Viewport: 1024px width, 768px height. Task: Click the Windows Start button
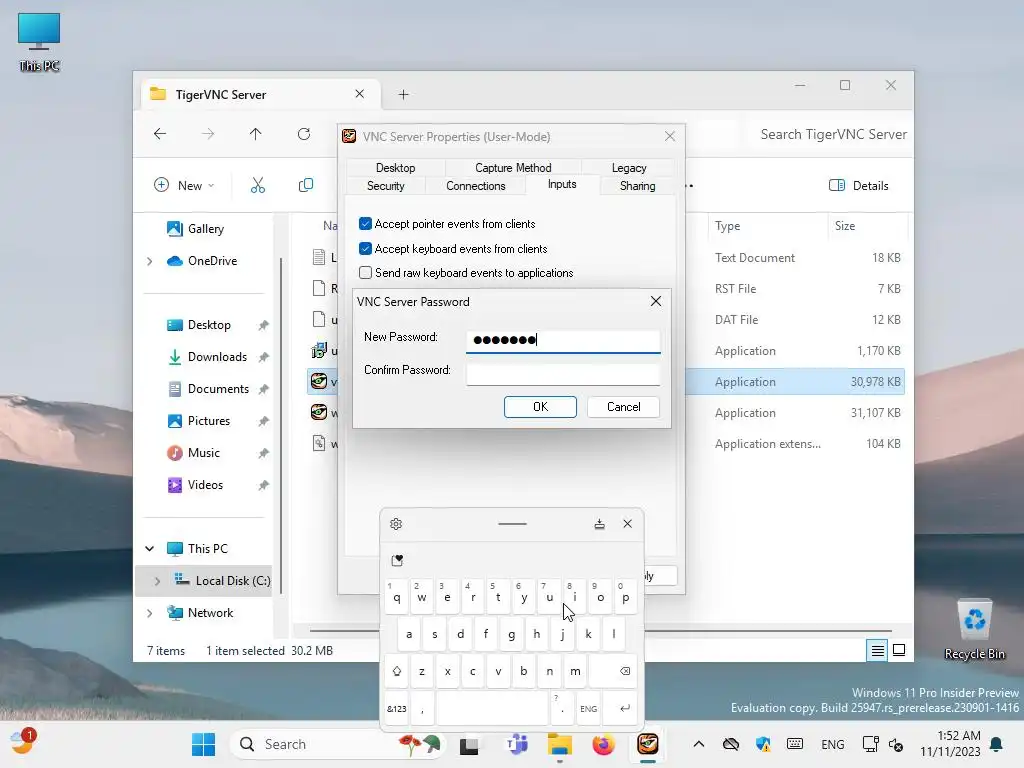coord(203,744)
